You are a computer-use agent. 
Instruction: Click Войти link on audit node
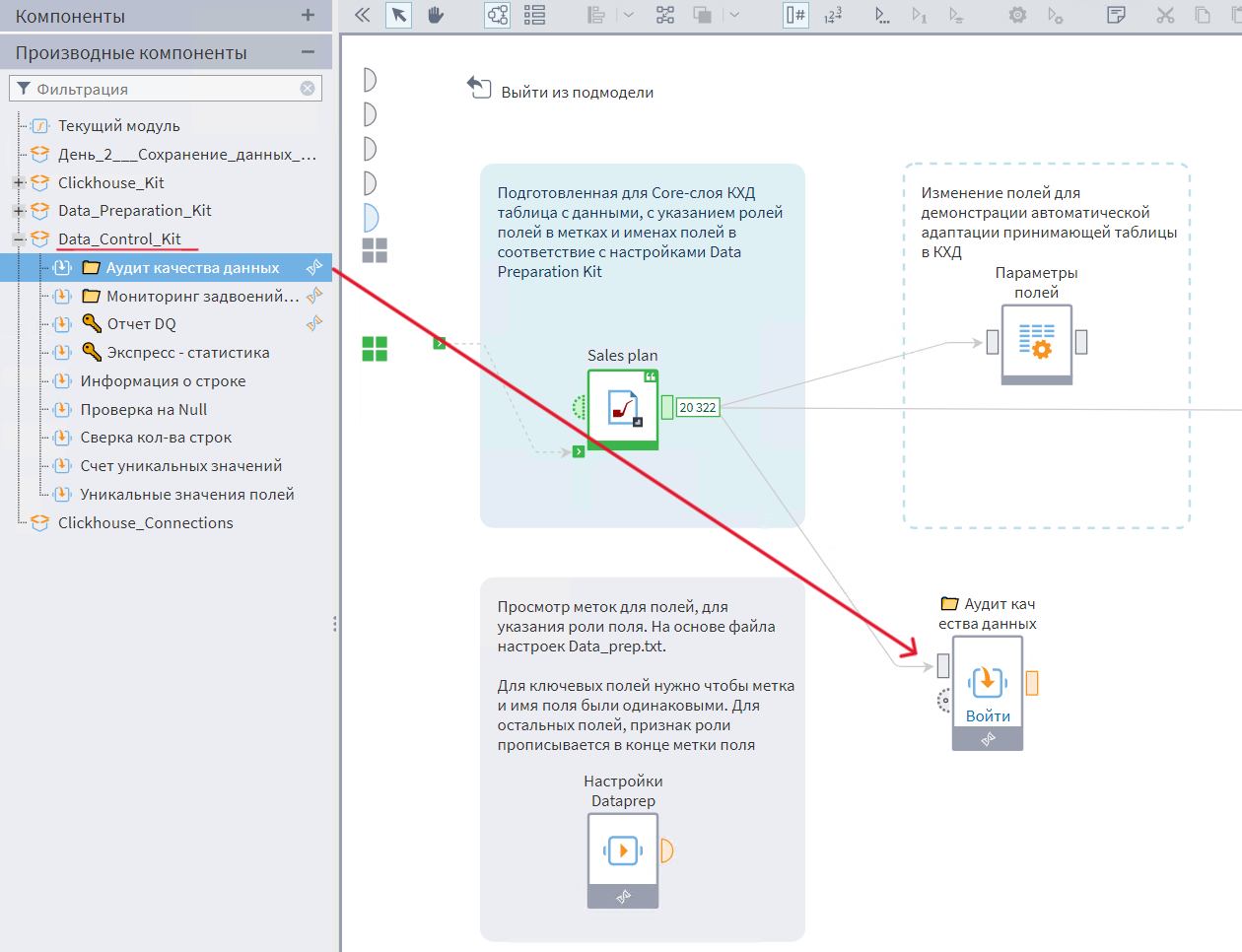coord(988,716)
